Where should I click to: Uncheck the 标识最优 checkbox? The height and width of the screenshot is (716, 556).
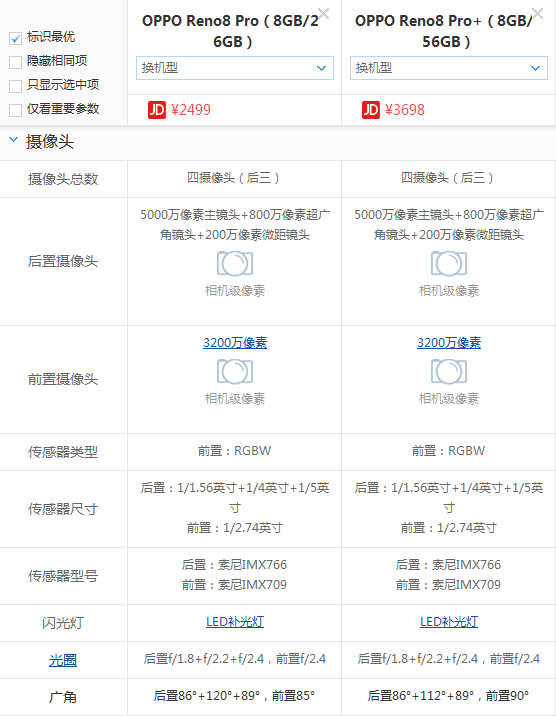click(16, 38)
